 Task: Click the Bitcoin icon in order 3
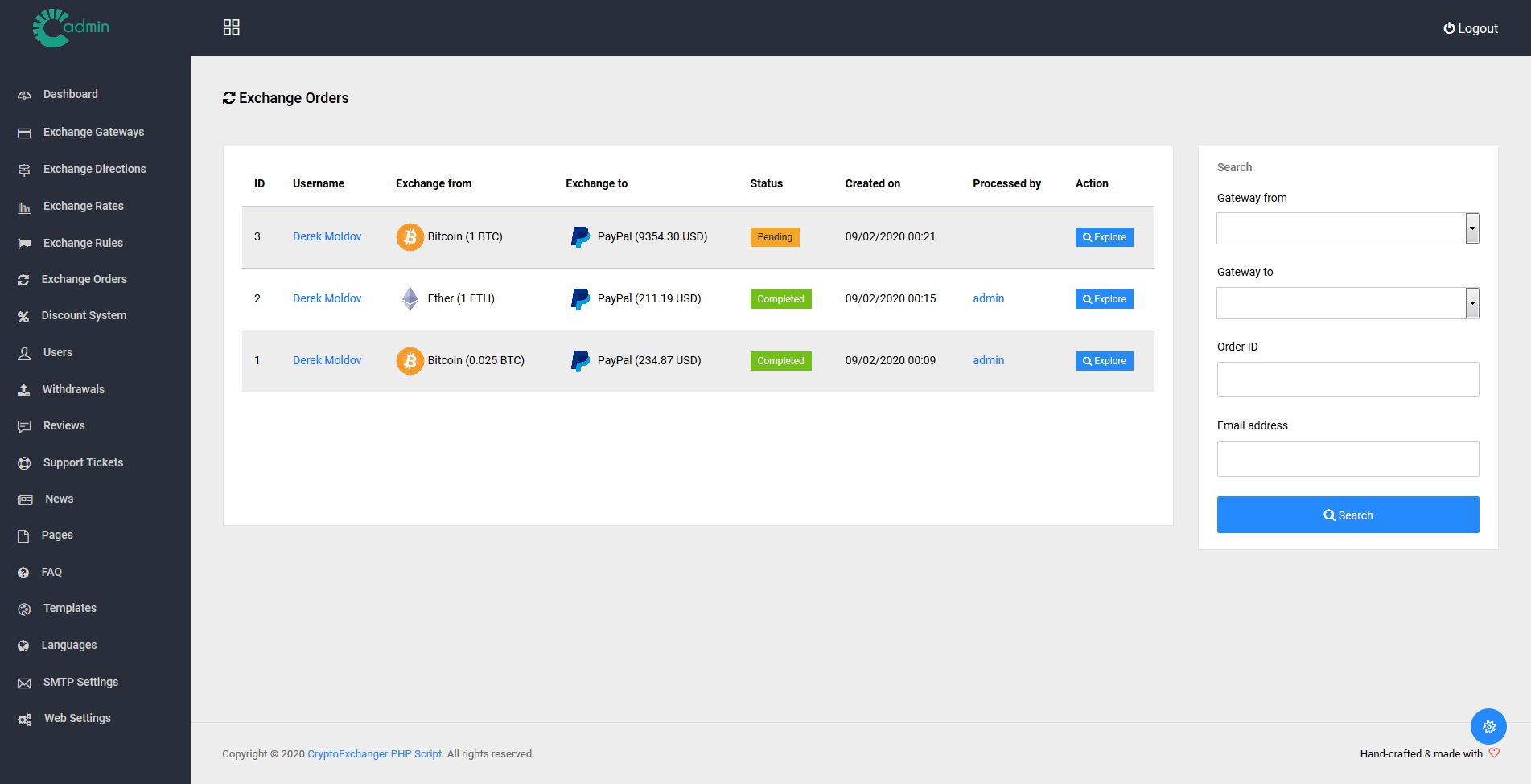click(x=410, y=237)
